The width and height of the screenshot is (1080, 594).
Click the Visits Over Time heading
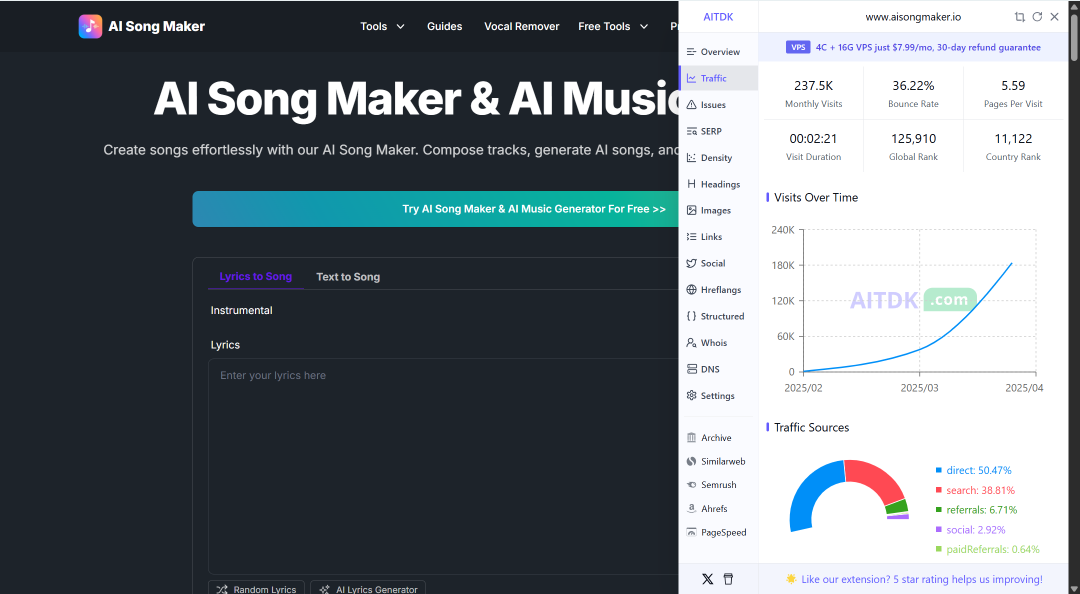pos(816,197)
